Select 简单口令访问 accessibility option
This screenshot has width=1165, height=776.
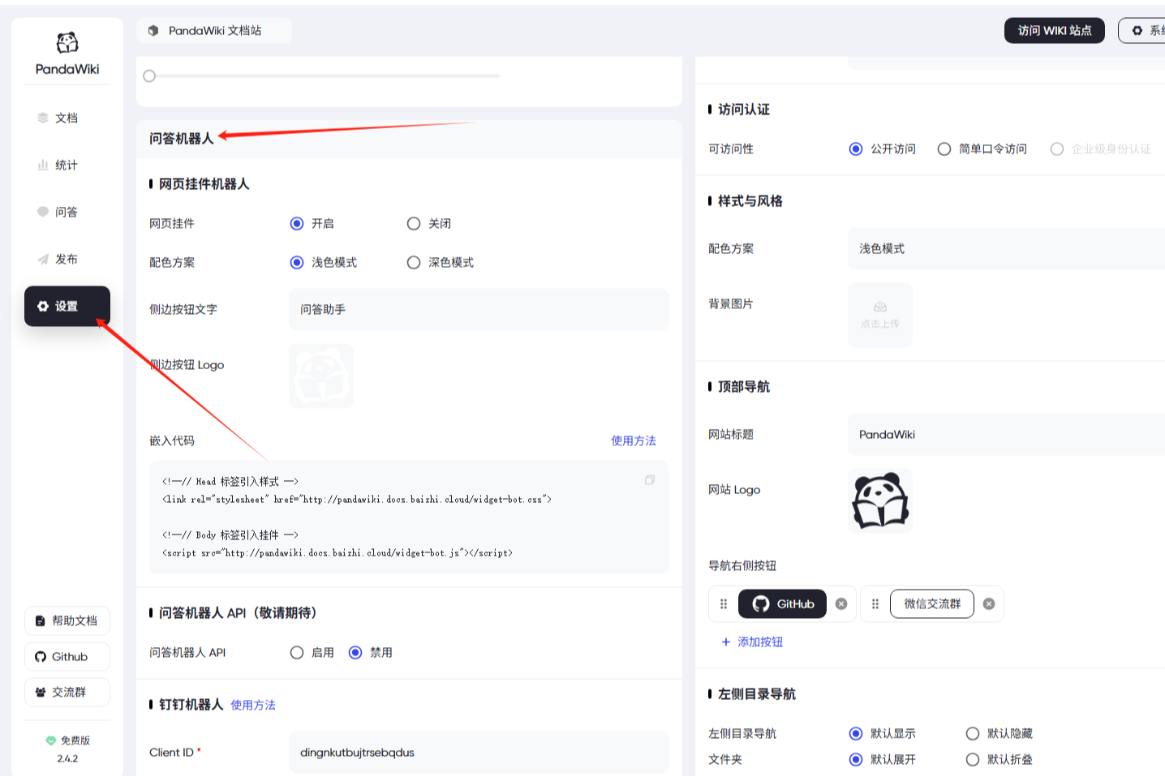tap(944, 149)
